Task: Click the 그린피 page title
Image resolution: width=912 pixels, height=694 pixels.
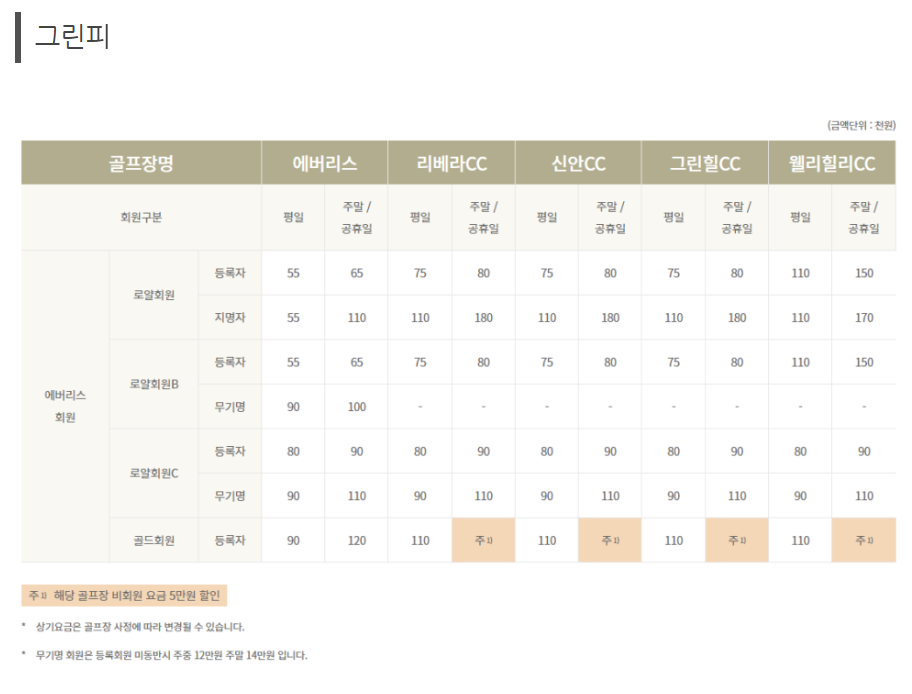Action: pos(72,36)
